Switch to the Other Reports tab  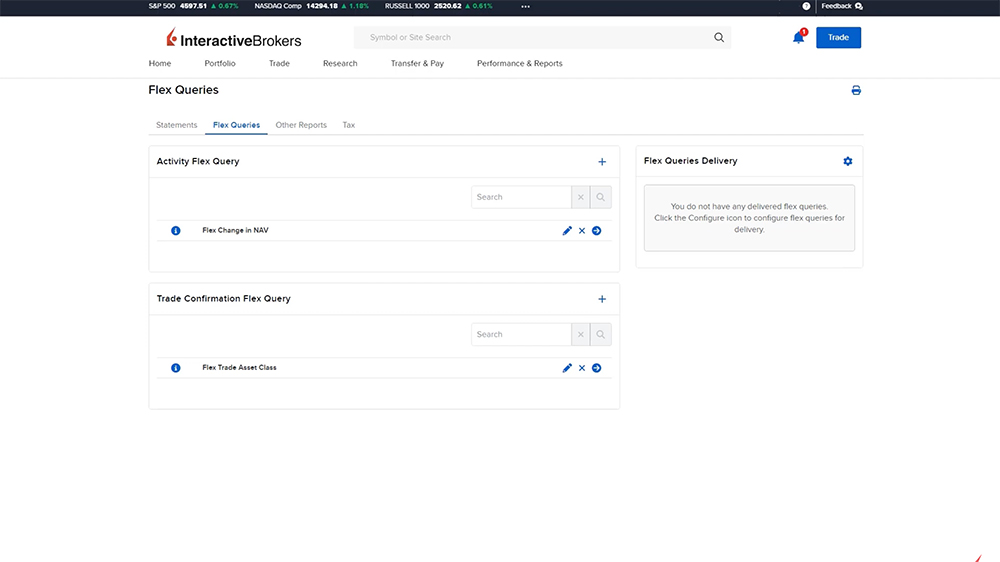[x=301, y=125]
